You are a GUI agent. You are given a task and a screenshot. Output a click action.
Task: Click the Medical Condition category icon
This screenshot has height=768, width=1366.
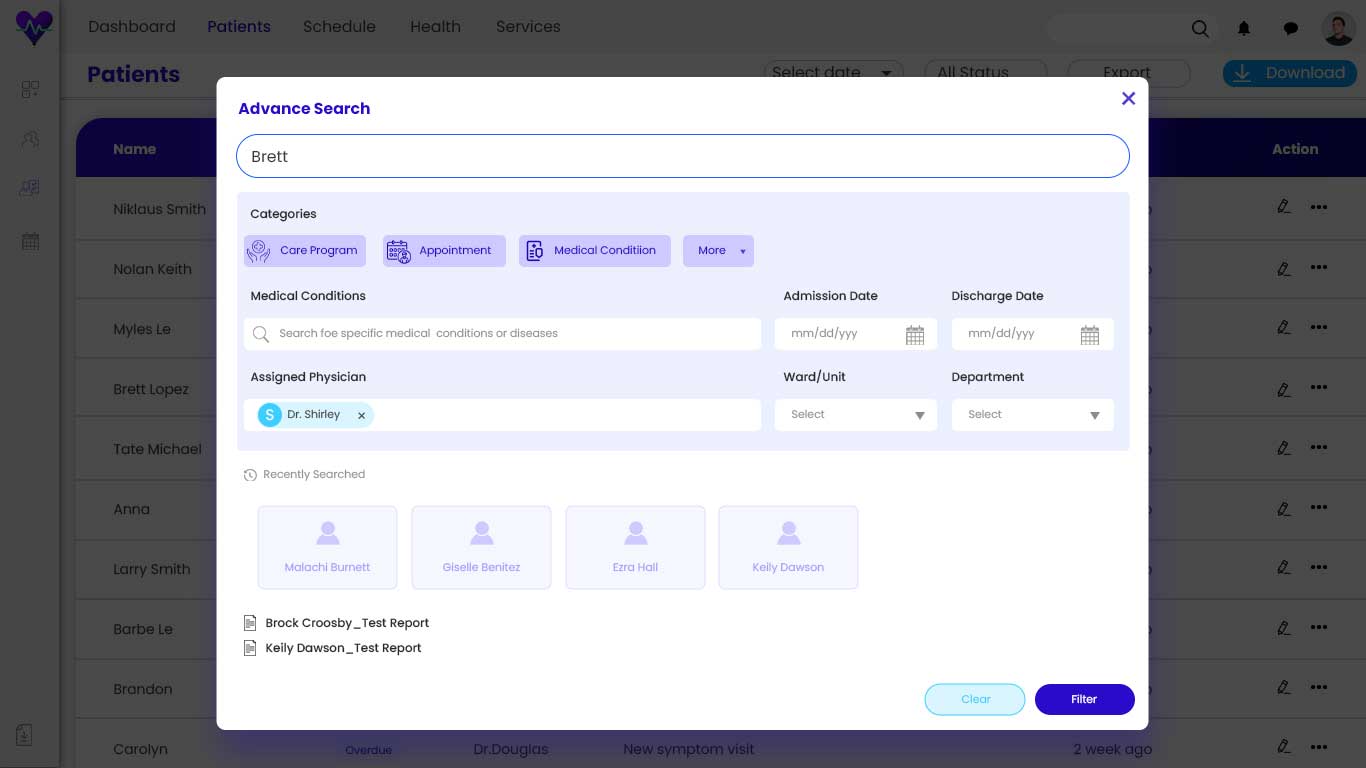[x=535, y=251]
